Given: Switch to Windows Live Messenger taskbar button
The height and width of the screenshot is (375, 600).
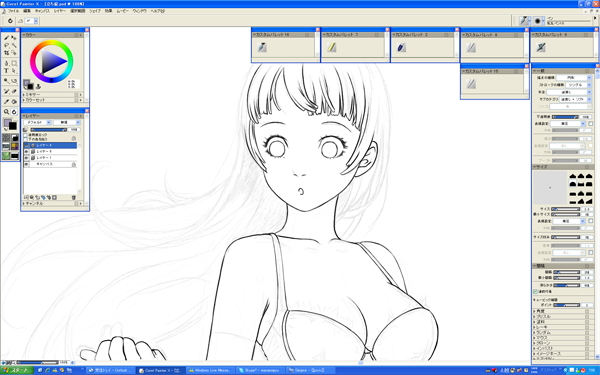Looking at the screenshot, I should click(210, 370).
